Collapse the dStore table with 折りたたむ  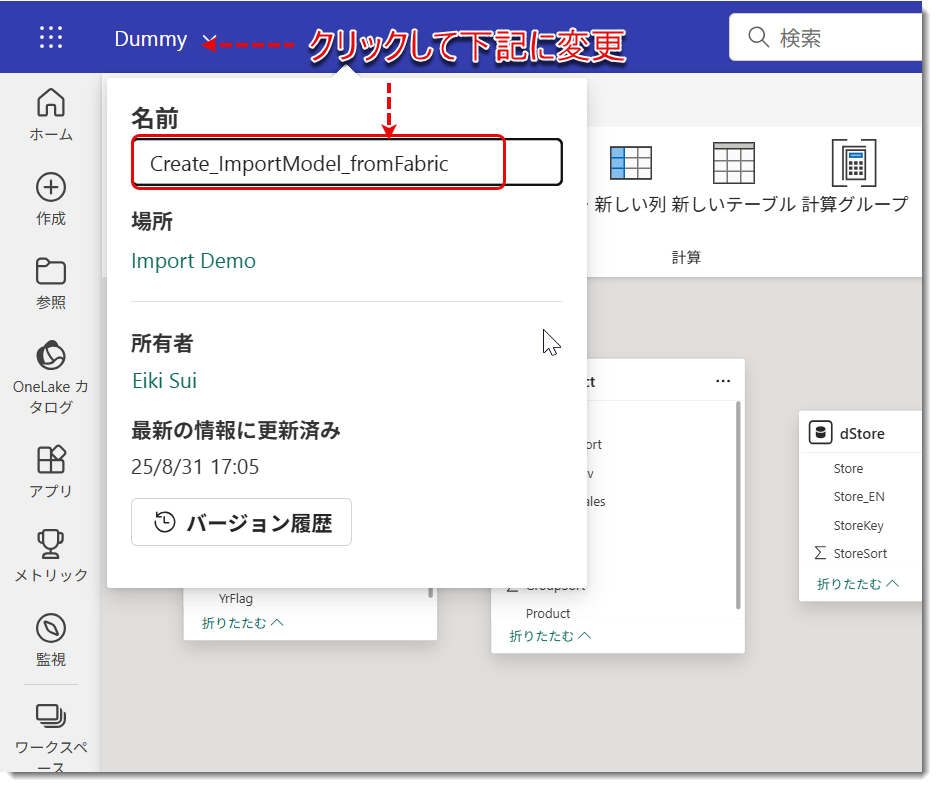tap(857, 584)
